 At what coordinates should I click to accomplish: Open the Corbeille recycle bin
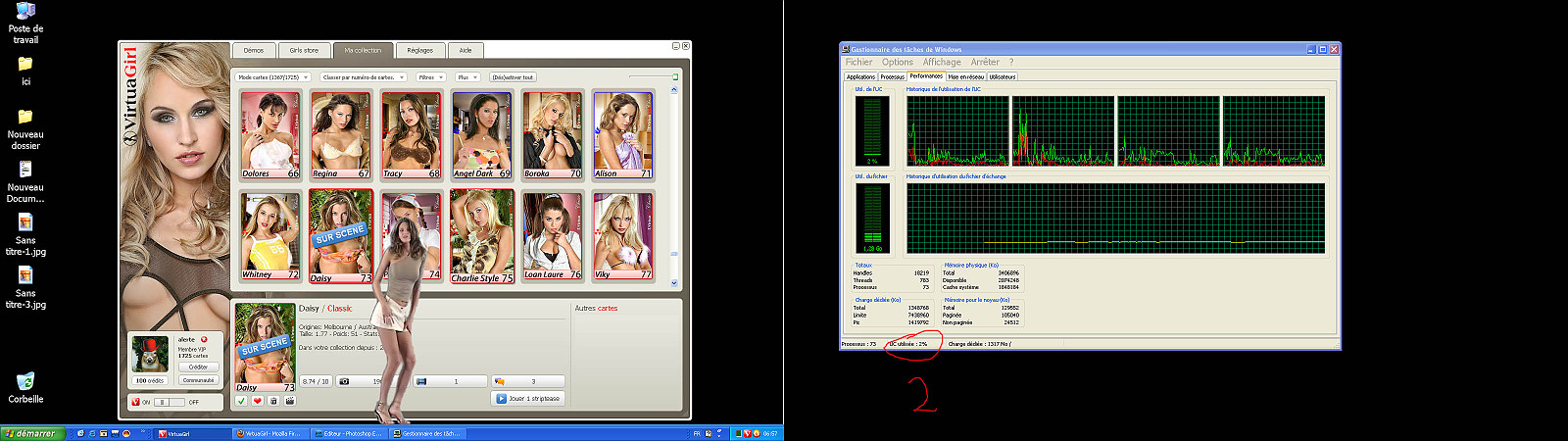click(25, 388)
